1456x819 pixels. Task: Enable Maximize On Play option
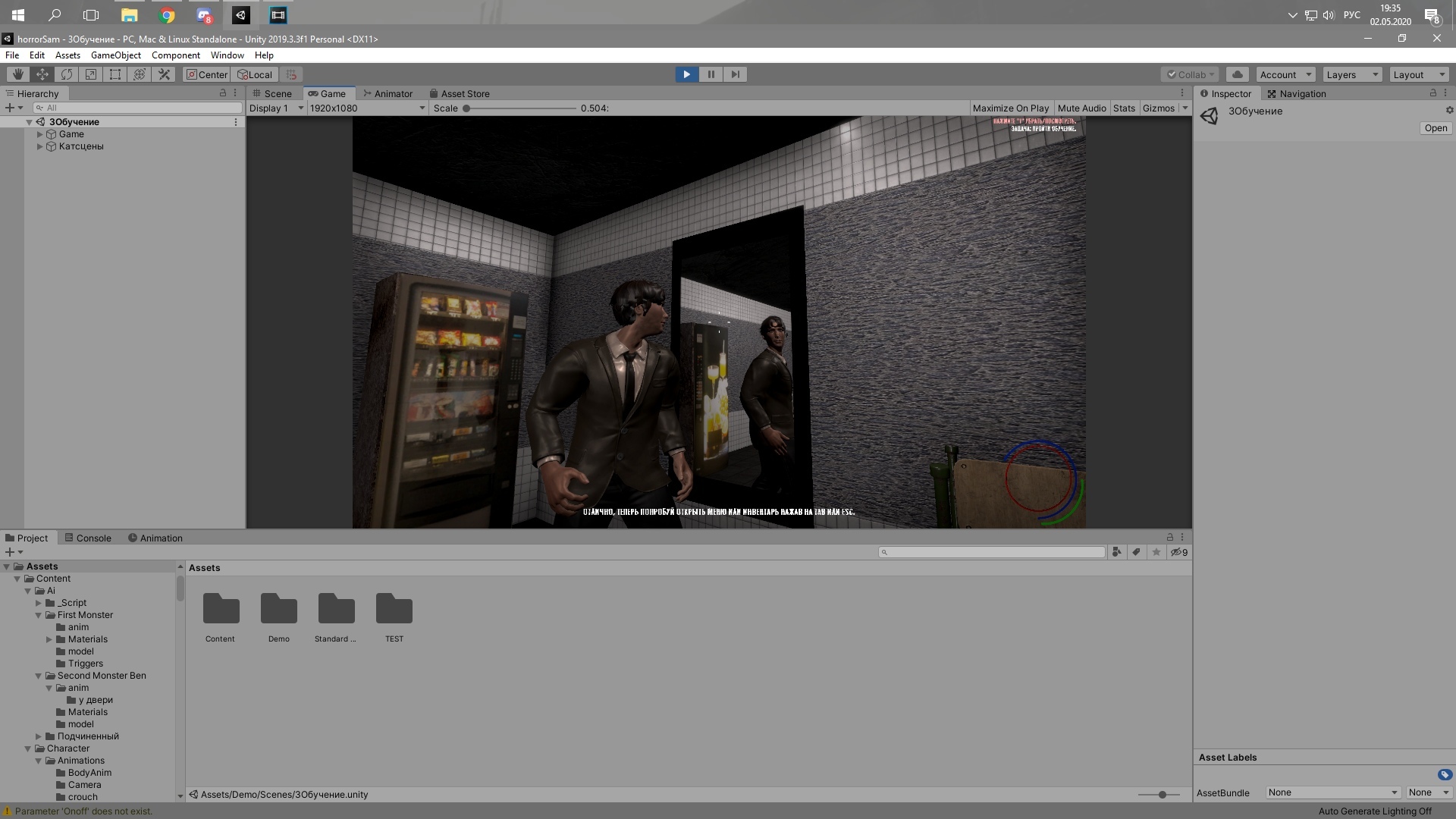[x=1011, y=108]
